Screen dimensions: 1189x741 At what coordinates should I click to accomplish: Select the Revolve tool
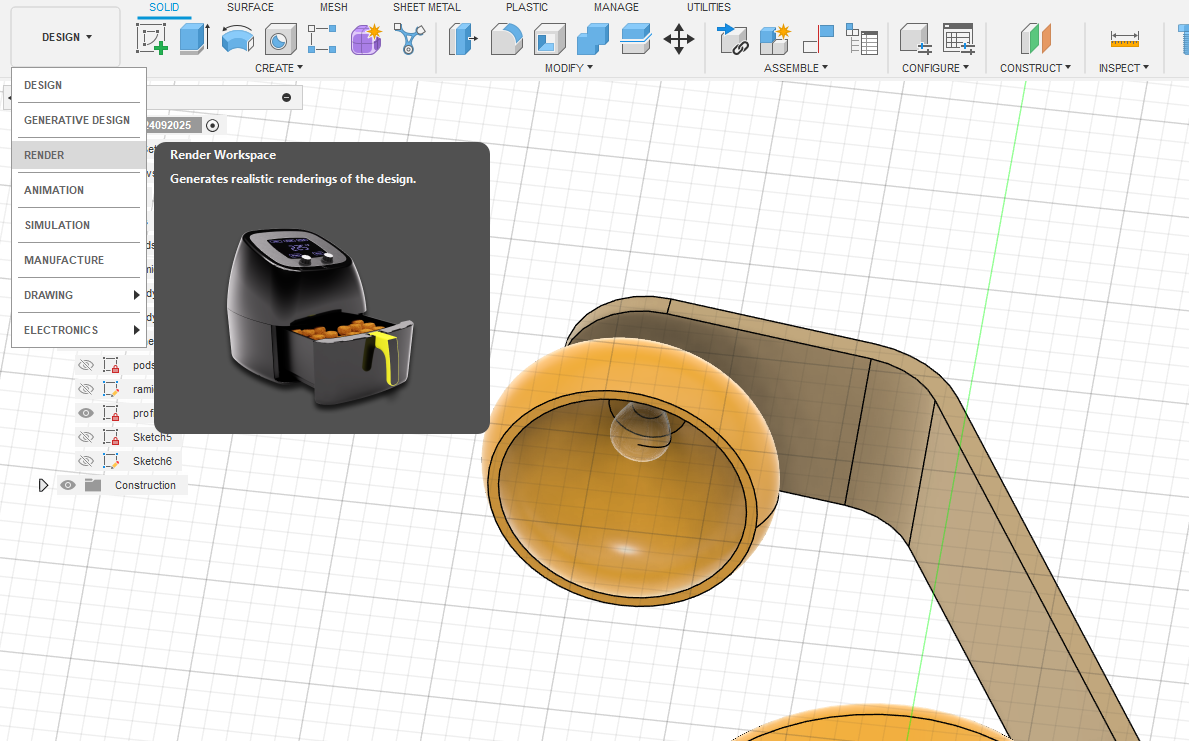click(237, 39)
